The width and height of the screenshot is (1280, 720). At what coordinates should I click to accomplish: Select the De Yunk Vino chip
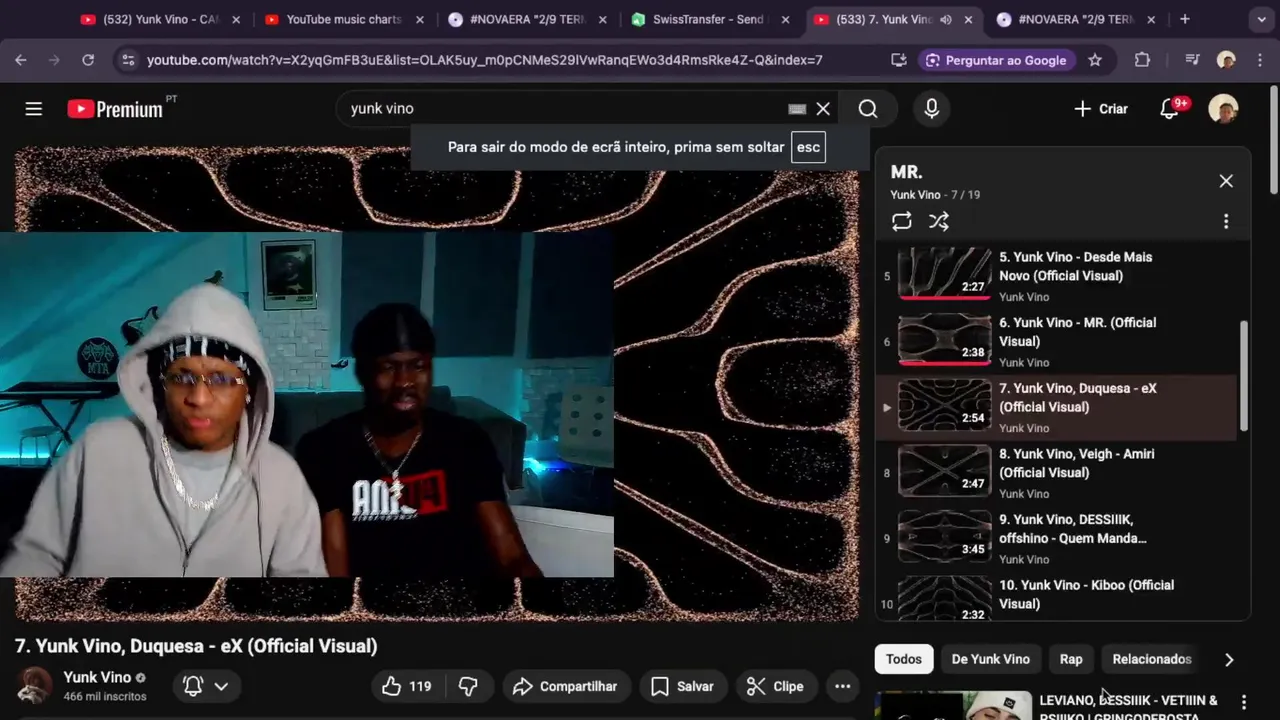tap(990, 659)
